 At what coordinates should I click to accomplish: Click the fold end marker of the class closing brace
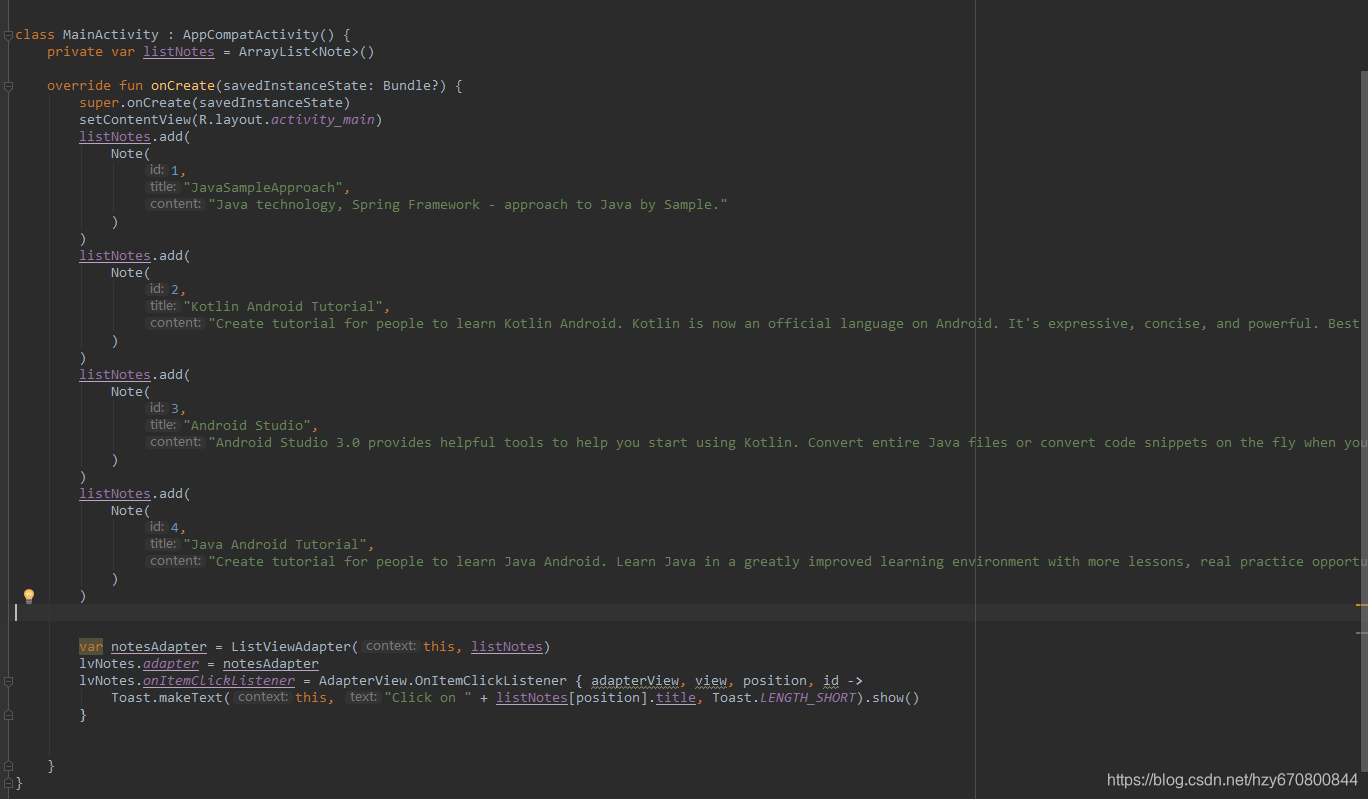pos(8,783)
